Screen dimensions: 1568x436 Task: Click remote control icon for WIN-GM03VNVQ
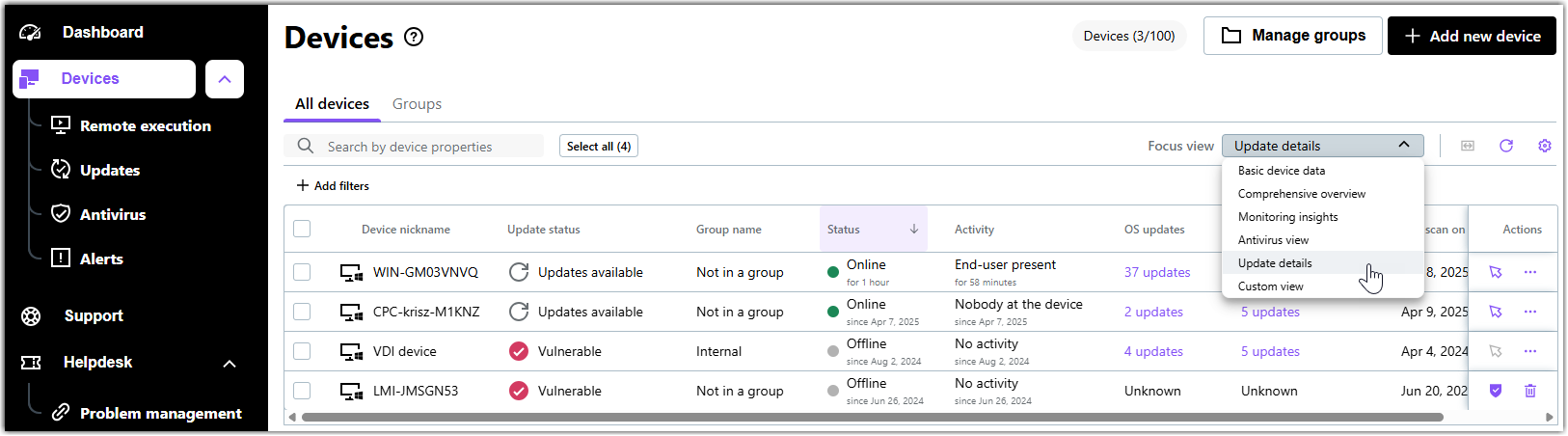[1495, 272]
